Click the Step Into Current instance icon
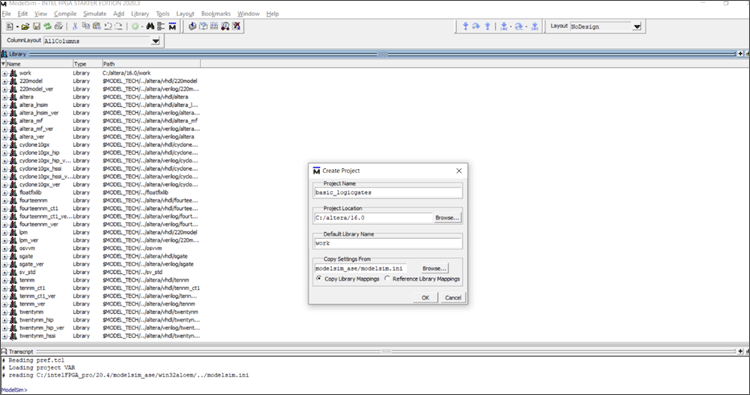The width and height of the screenshot is (750, 395). (504, 26)
